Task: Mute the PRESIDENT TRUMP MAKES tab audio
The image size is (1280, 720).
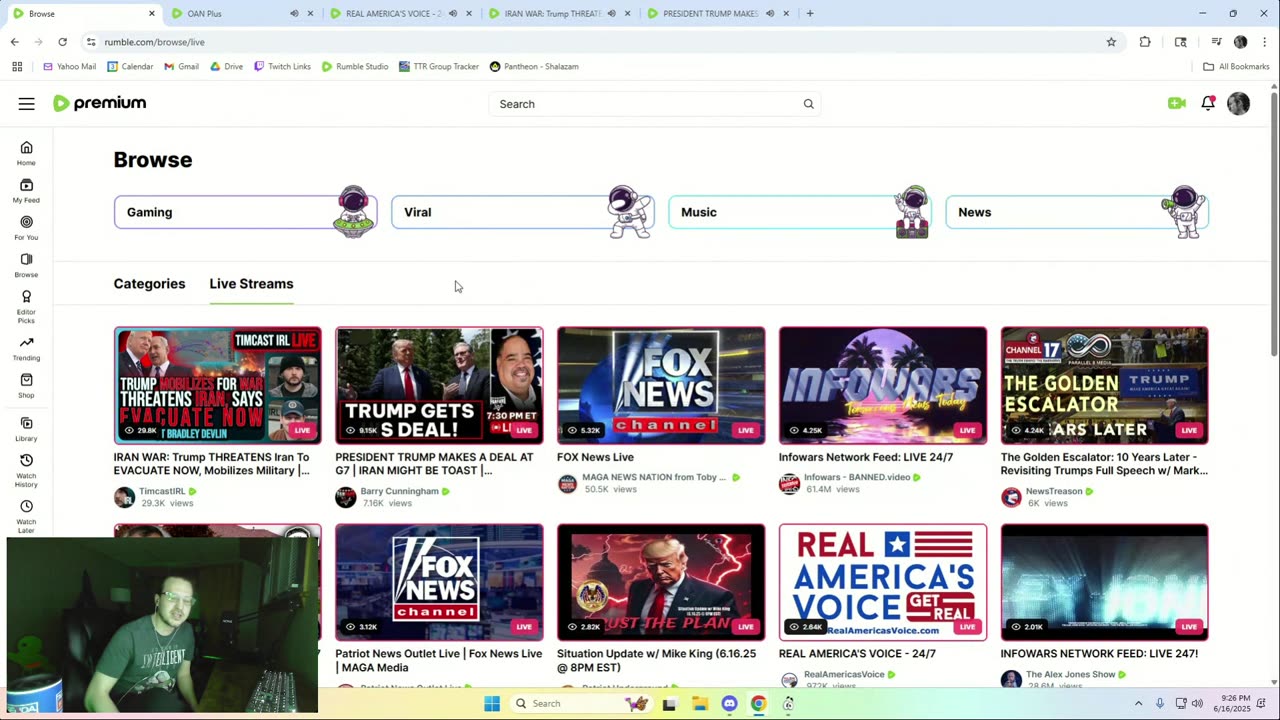Action: pyautogui.click(x=770, y=14)
